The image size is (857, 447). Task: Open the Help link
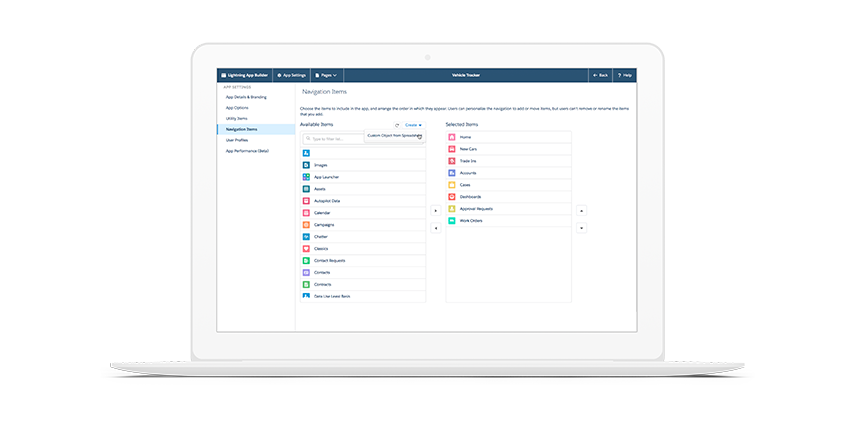coord(624,75)
